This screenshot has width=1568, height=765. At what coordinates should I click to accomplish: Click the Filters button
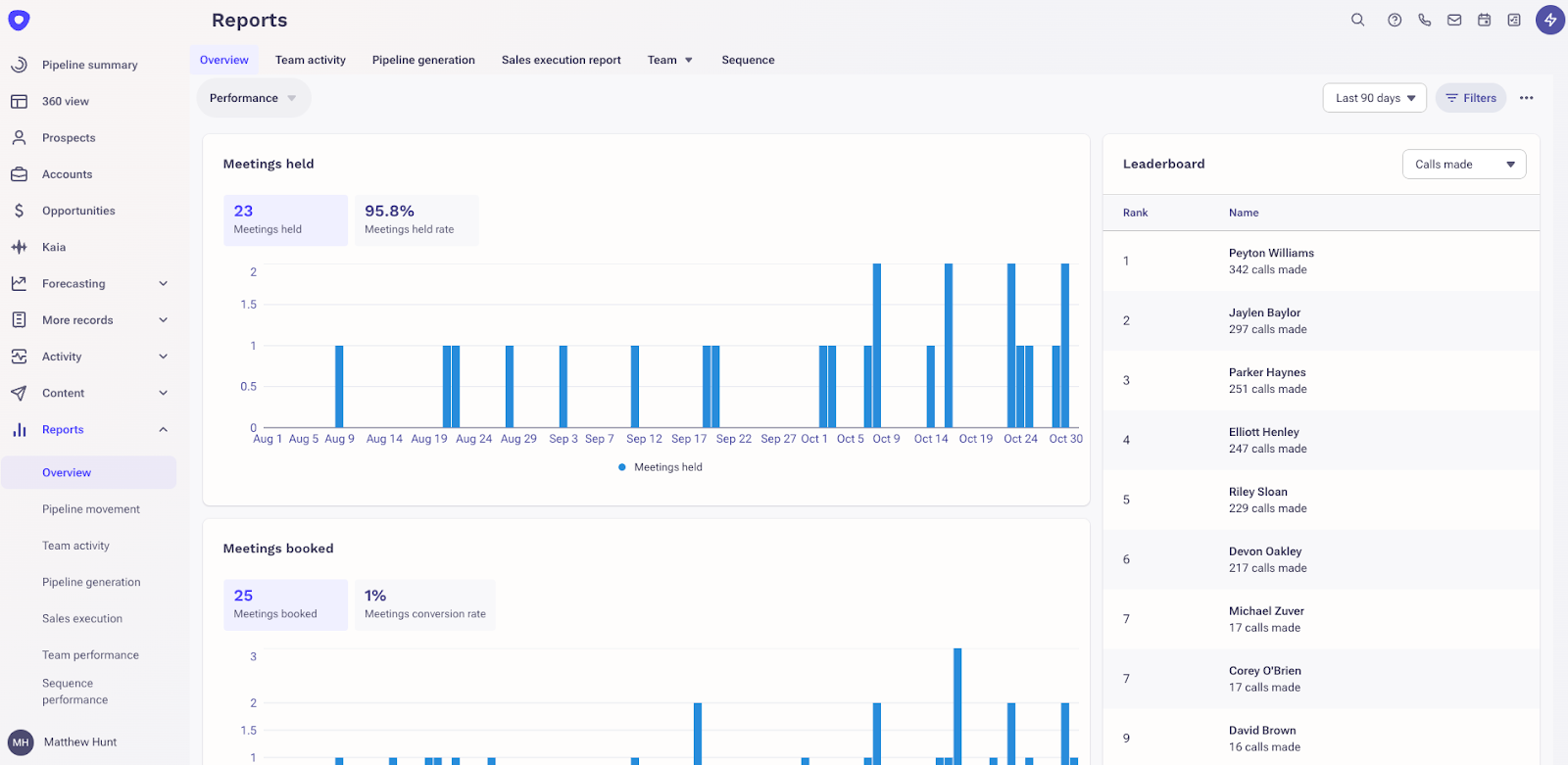1471,98
